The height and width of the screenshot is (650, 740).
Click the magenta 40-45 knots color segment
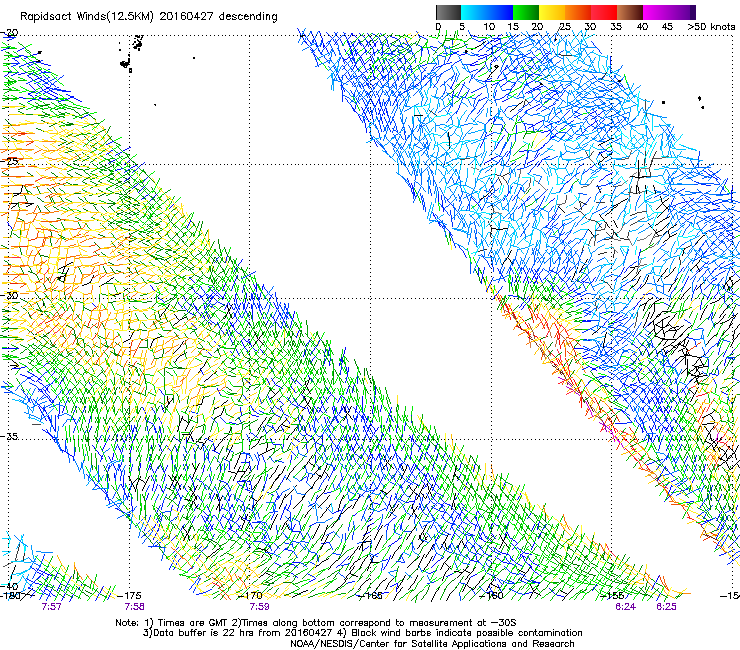pos(656,12)
